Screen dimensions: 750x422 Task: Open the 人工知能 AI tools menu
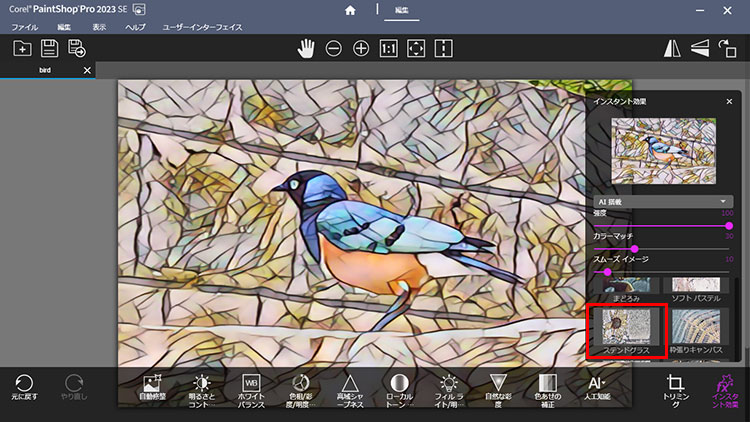click(x=596, y=389)
